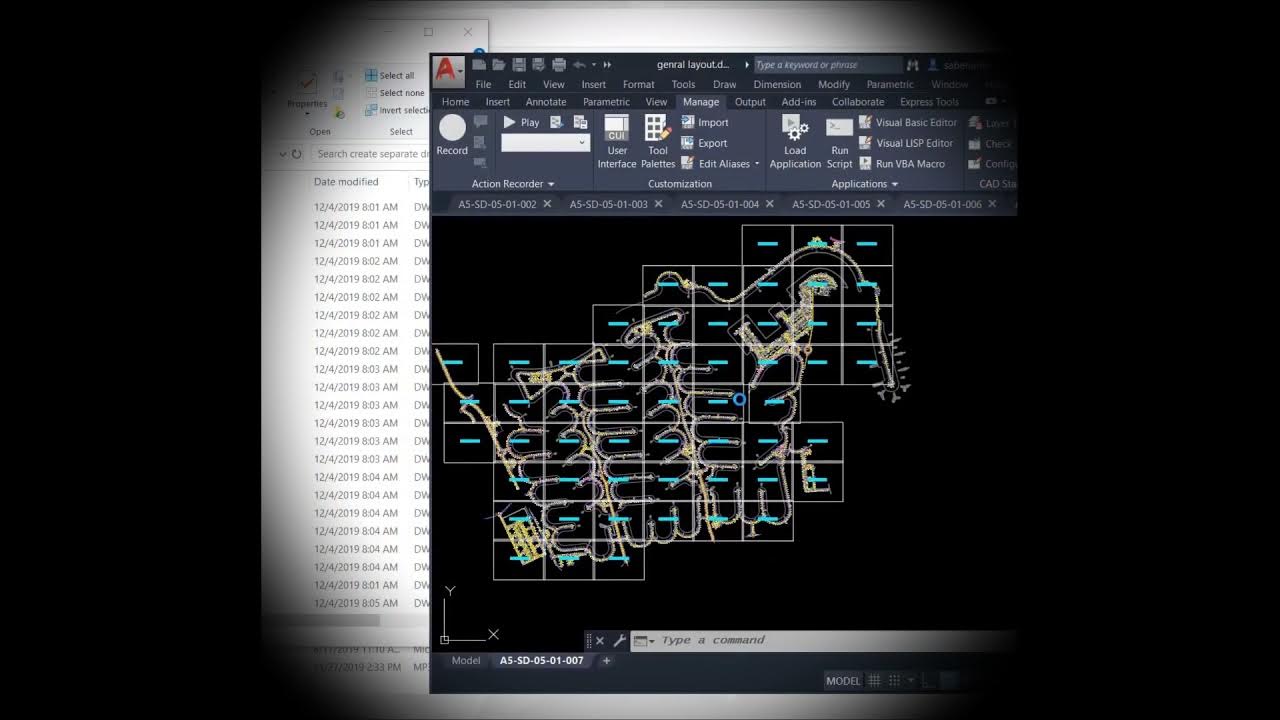Image resolution: width=1280 pixels, height=720 pixels.
Task: Select the A5-SD-05-01-007 layout tab
Action: tap(541, 661)
